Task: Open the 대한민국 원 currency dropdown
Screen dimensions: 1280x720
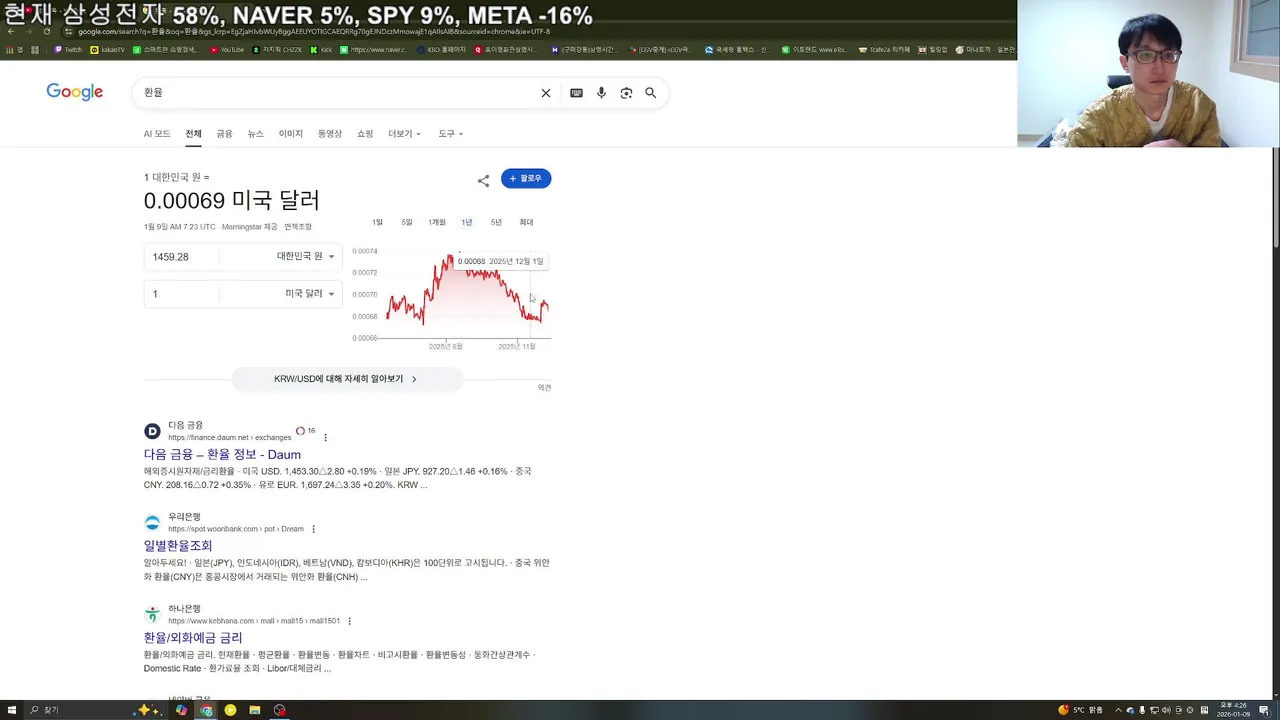Action: point(306,257)
